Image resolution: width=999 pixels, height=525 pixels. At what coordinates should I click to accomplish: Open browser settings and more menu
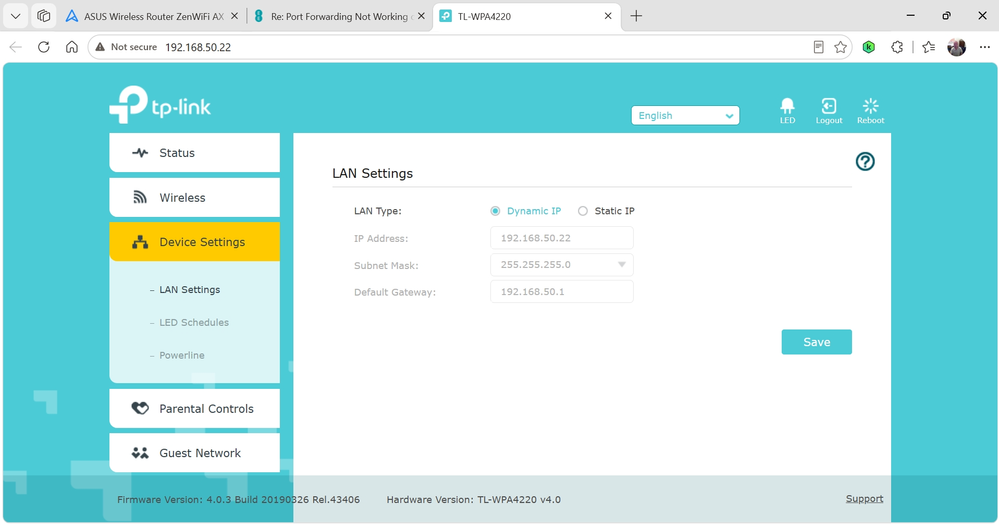click(984, 47)
